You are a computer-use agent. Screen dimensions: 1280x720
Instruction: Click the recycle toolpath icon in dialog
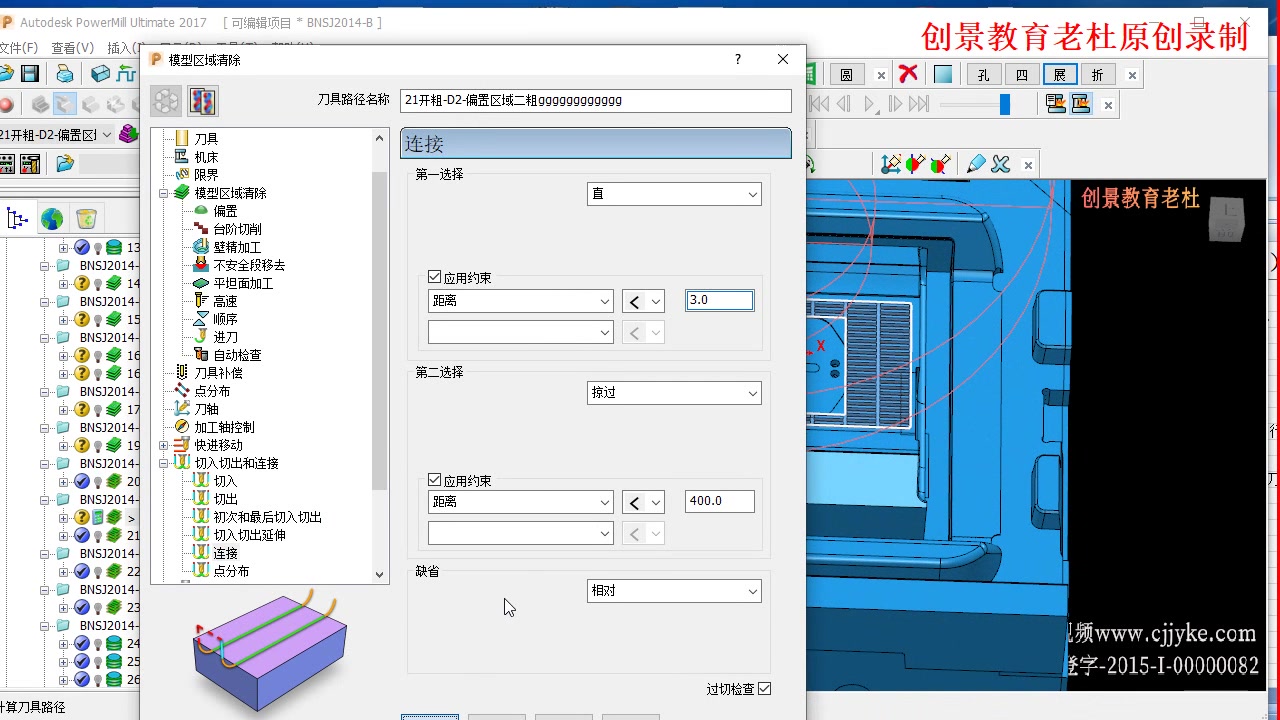(166, 101)
